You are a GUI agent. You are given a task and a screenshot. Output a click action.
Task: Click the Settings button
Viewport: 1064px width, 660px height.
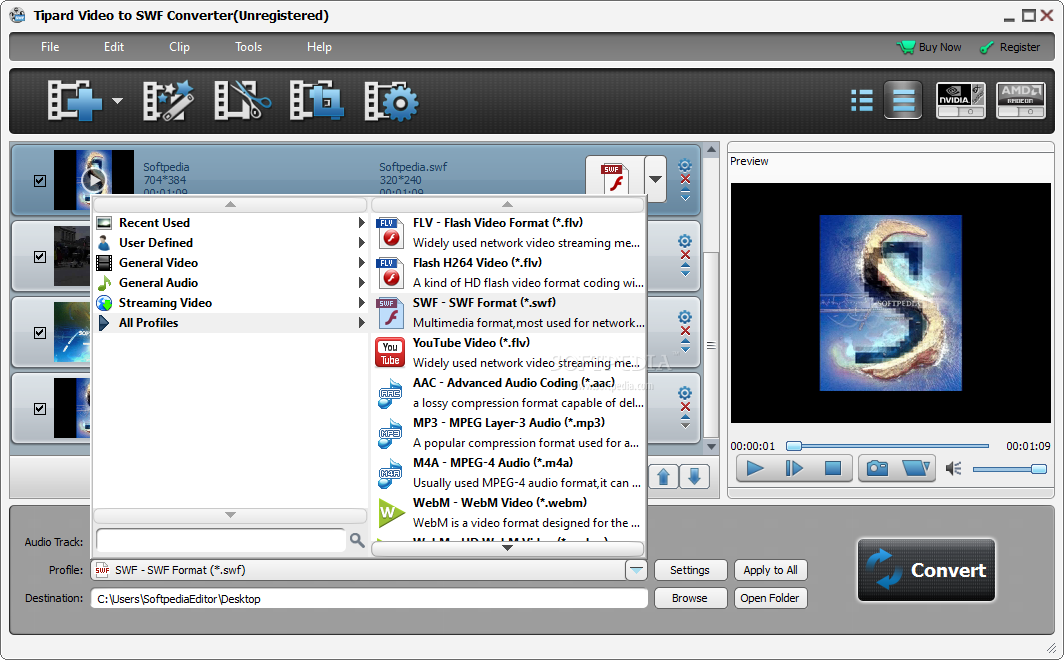(x=690, y=570)
